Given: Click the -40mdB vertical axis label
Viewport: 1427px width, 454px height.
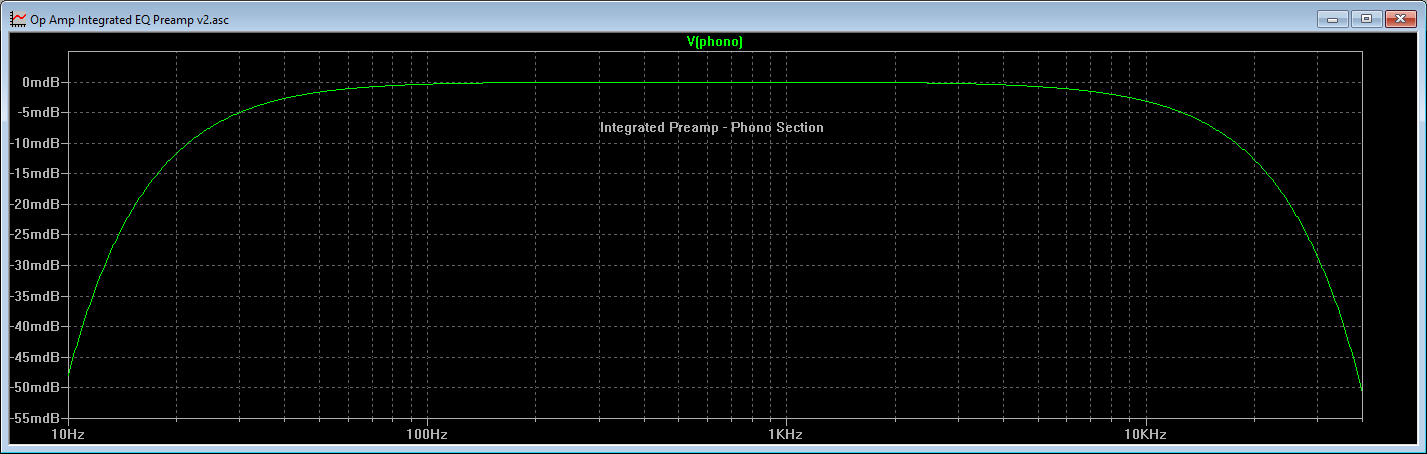Looking at the screenshot, I should click(x=37, y=326).
